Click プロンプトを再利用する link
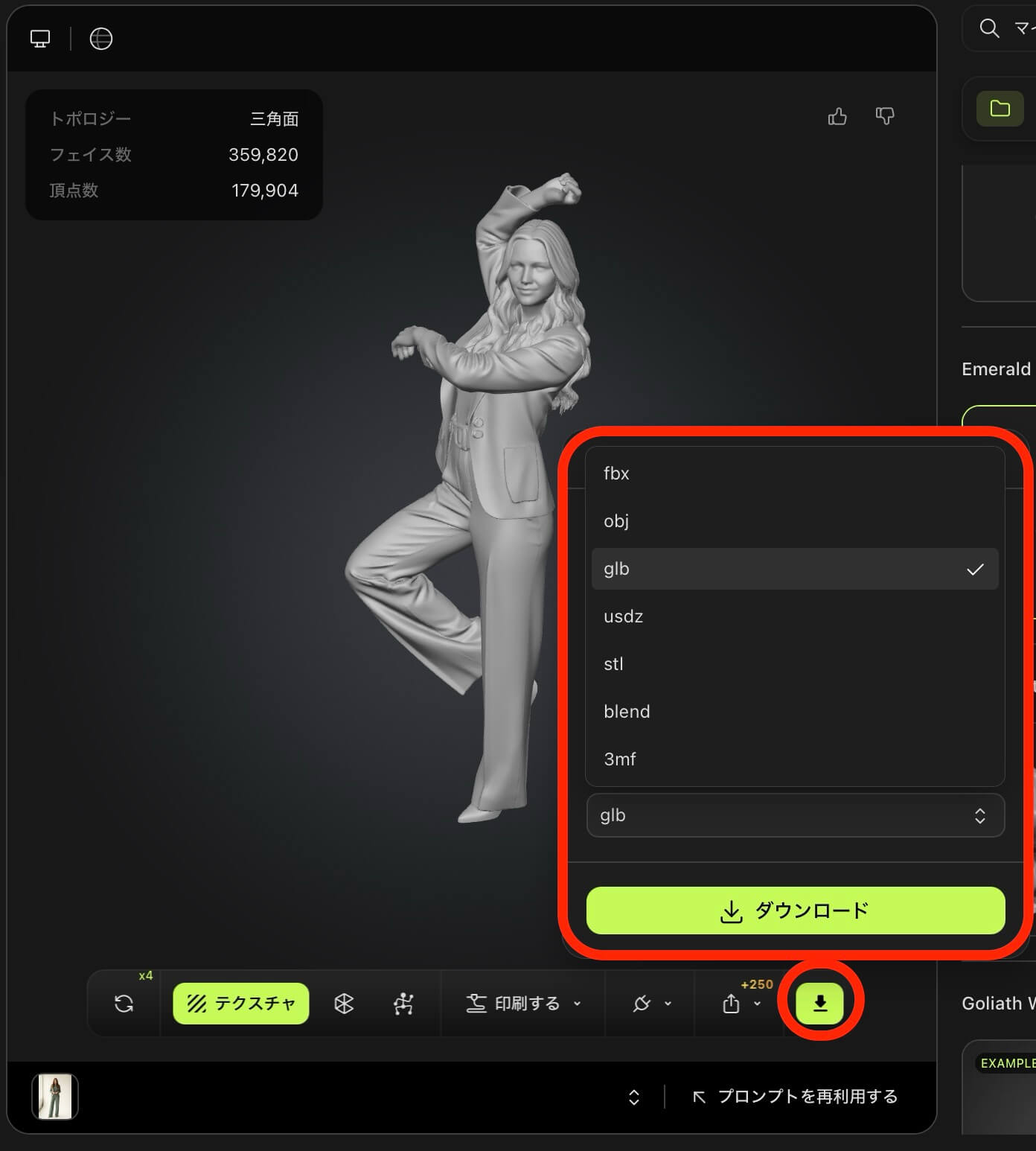This screenshot has height=1151, width=1036. [x=795, y=1097]
